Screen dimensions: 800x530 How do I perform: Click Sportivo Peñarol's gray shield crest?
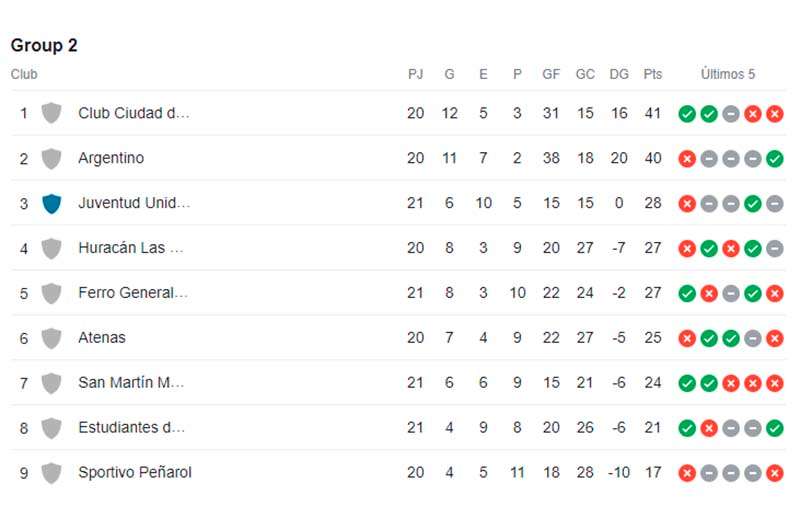pos(52,473)
